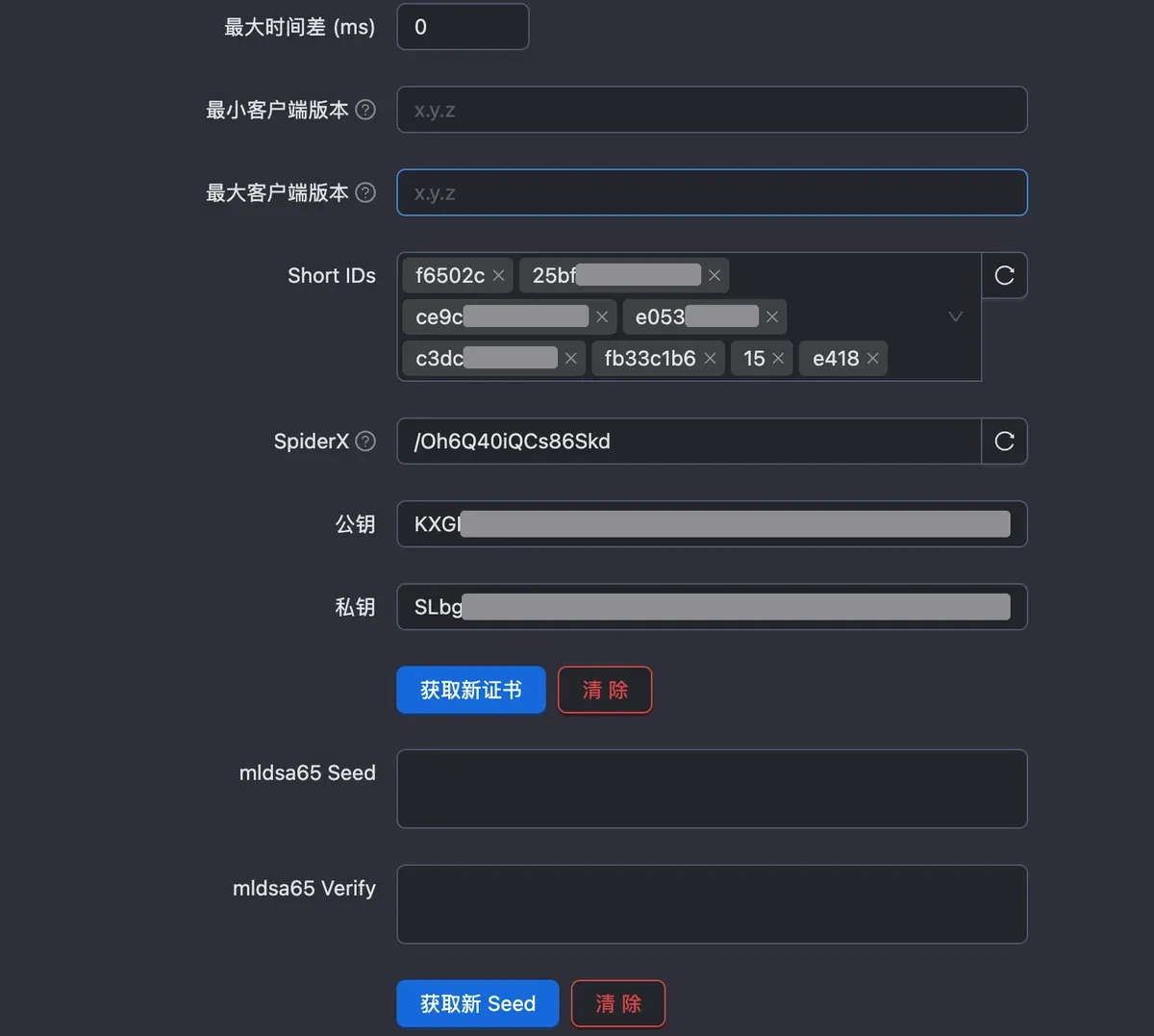Expand the Short IDs dropdown arrow
Image resolution: width=1154 pixels, height=1036 pixels.
tap(955, 316)
